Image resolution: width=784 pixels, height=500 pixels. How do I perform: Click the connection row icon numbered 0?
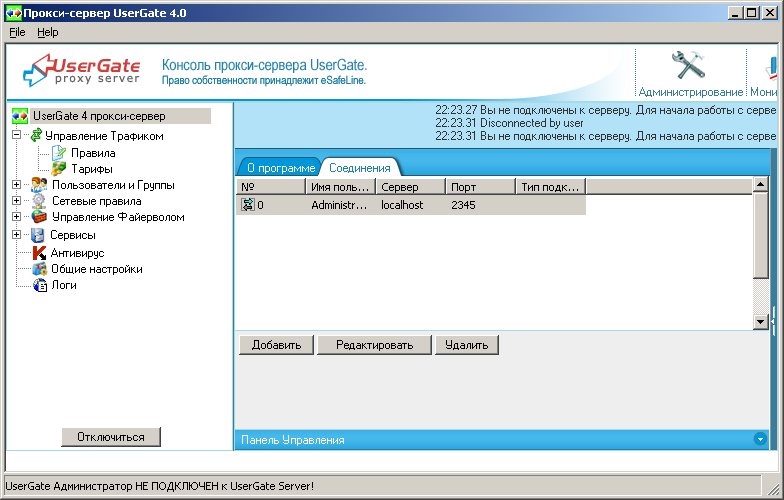point(248,205)
